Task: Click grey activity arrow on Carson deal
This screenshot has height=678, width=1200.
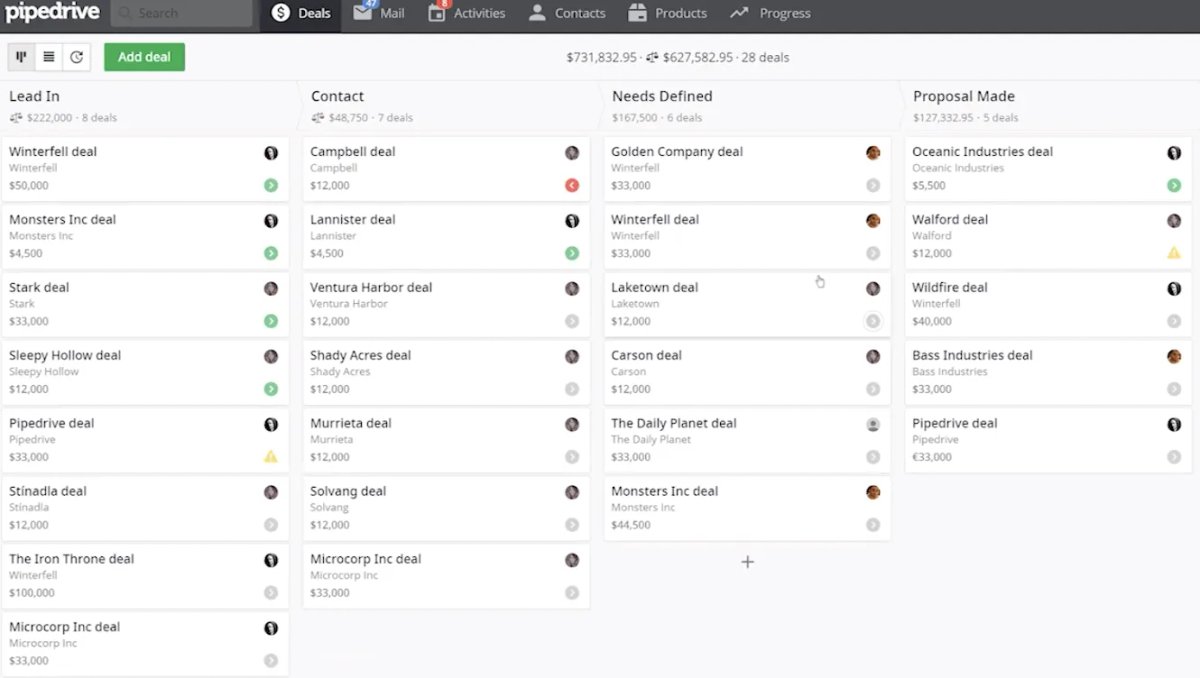Action: click(x=873, y=389)
